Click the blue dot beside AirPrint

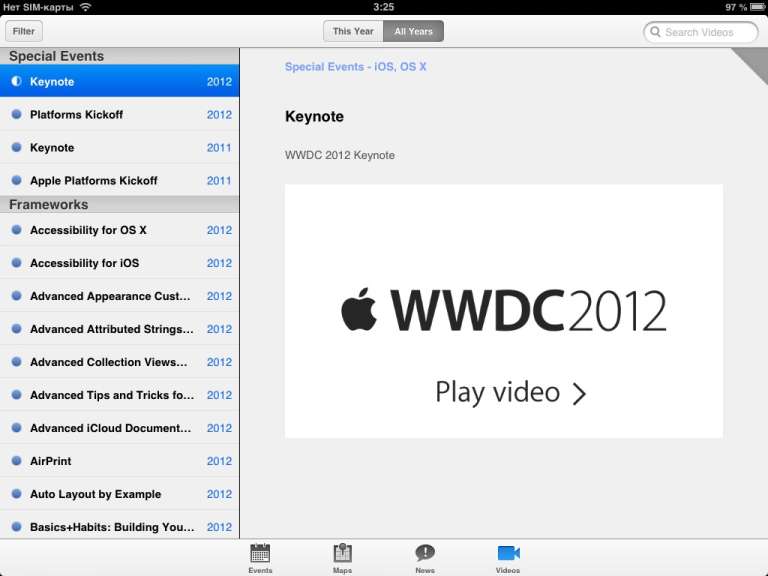point(16,460)
